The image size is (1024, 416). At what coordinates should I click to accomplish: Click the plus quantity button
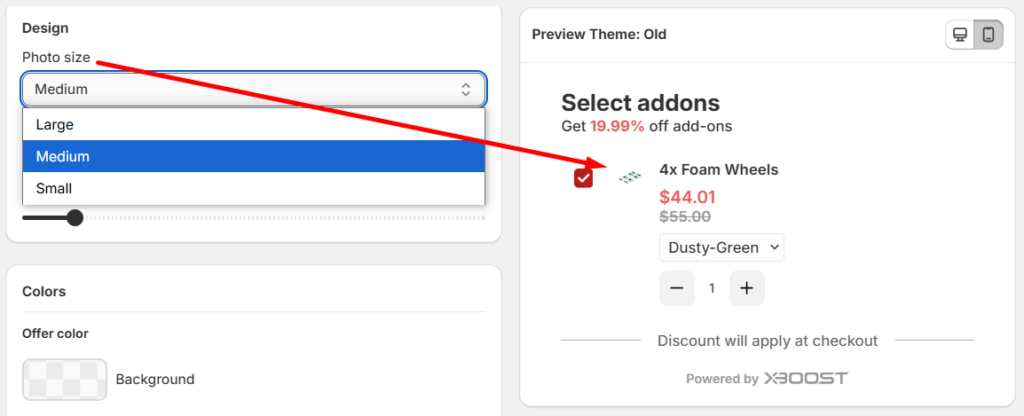click(x=746, y=288)
